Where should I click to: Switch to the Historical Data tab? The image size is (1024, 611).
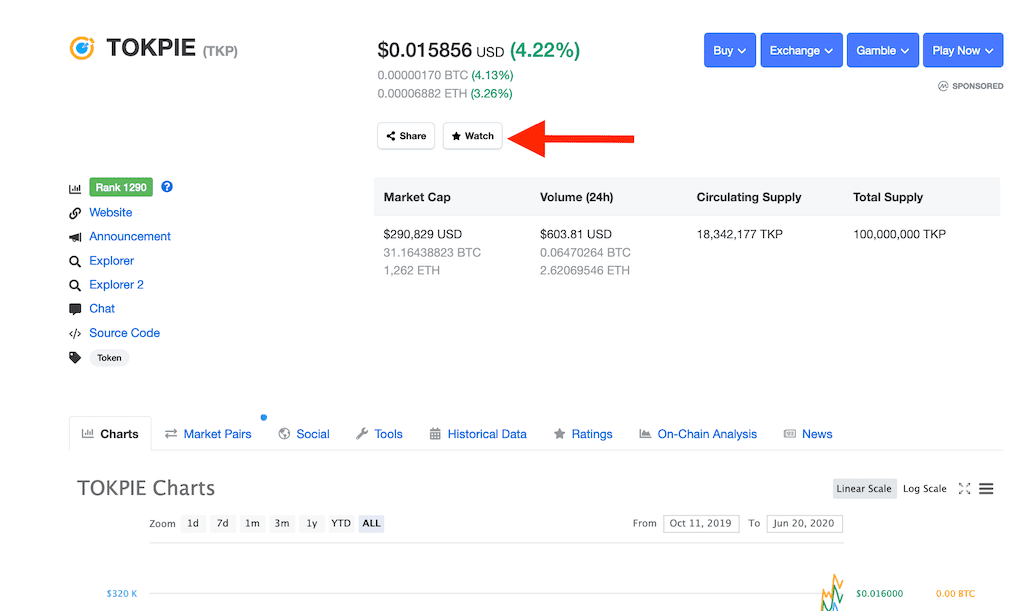pos(477,434)
